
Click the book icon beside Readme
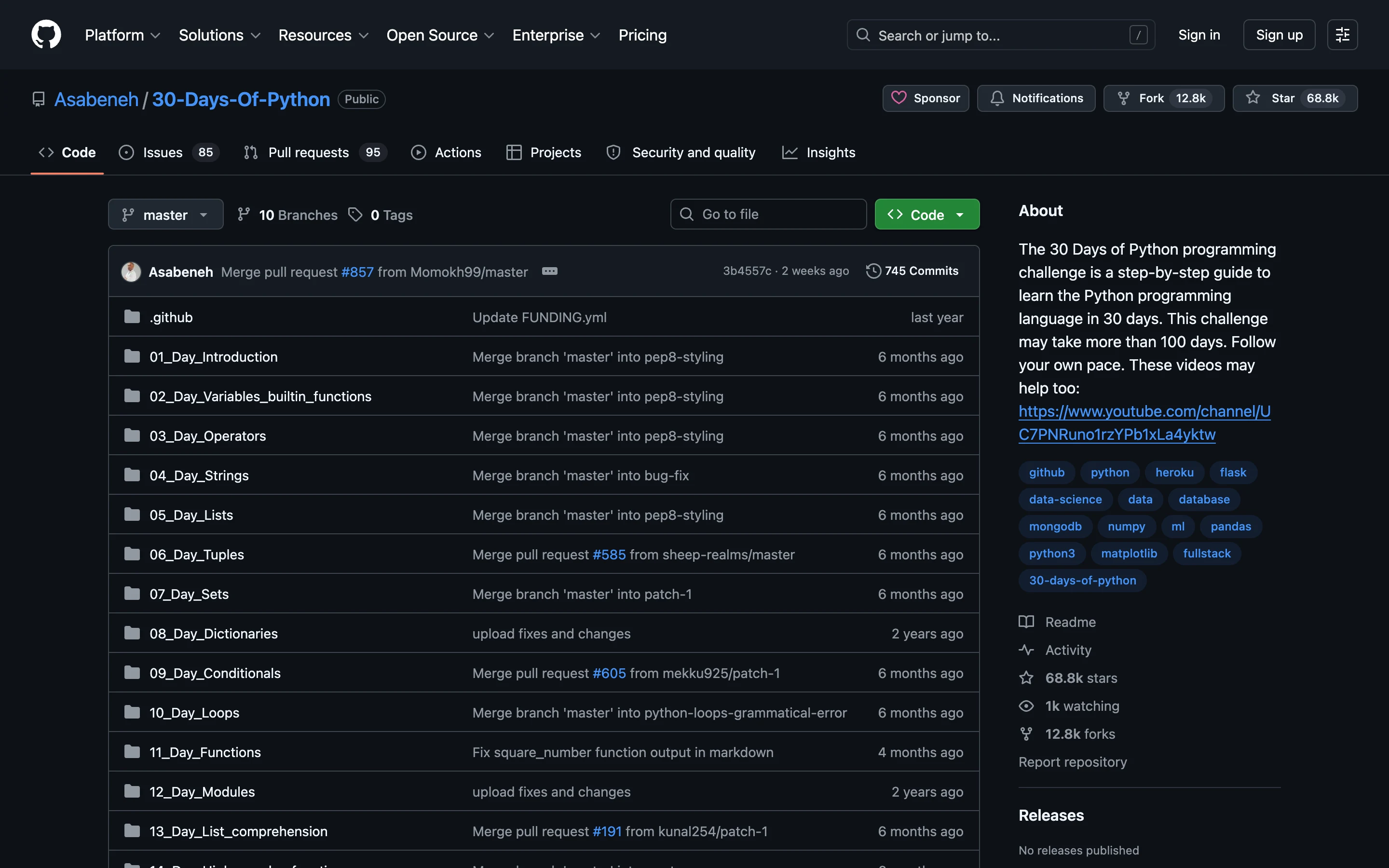pos(1026,622)
